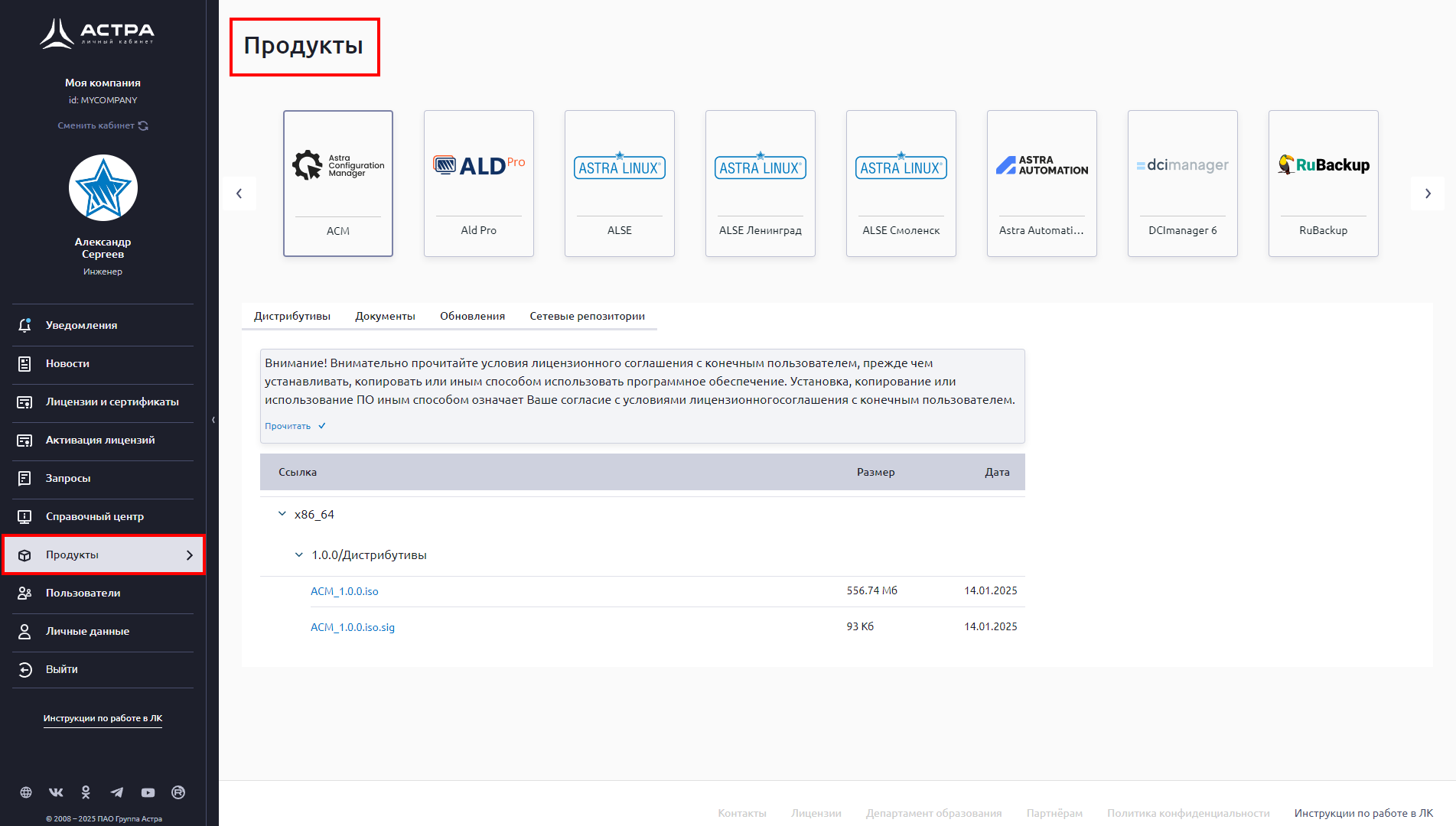
Task: Click the user avatar with the star
Action: 103,188
